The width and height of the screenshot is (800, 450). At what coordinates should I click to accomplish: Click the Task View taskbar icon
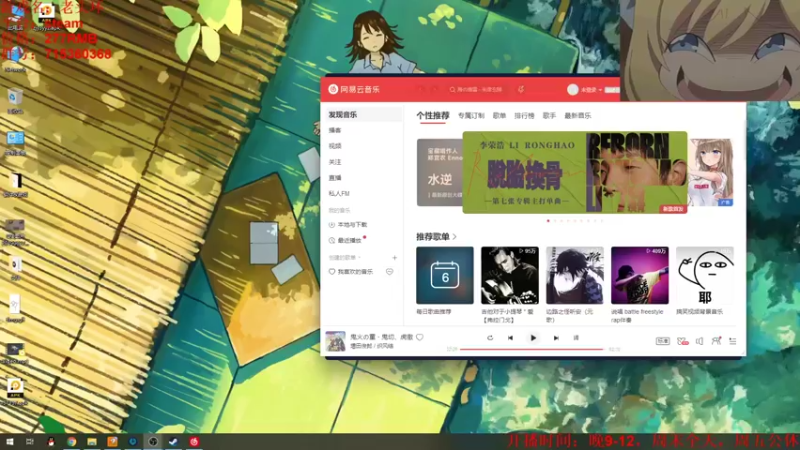point(30,442)
